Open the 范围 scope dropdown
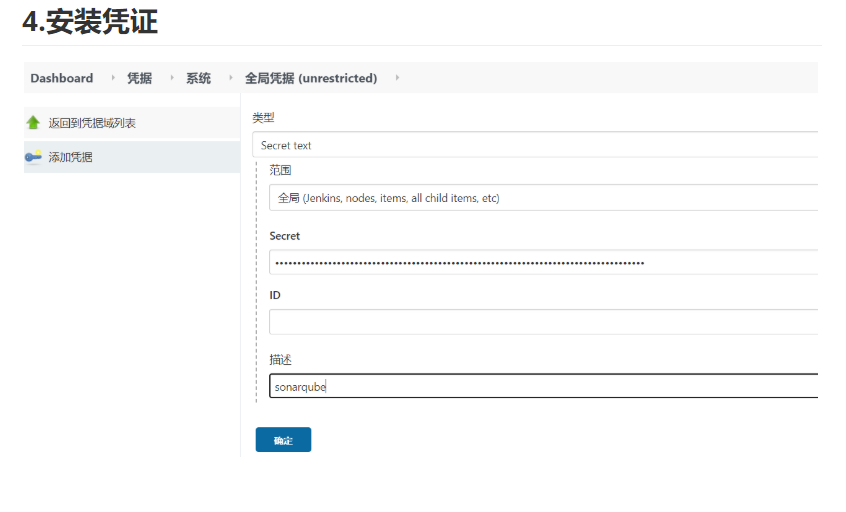 [x=543, y=198]
